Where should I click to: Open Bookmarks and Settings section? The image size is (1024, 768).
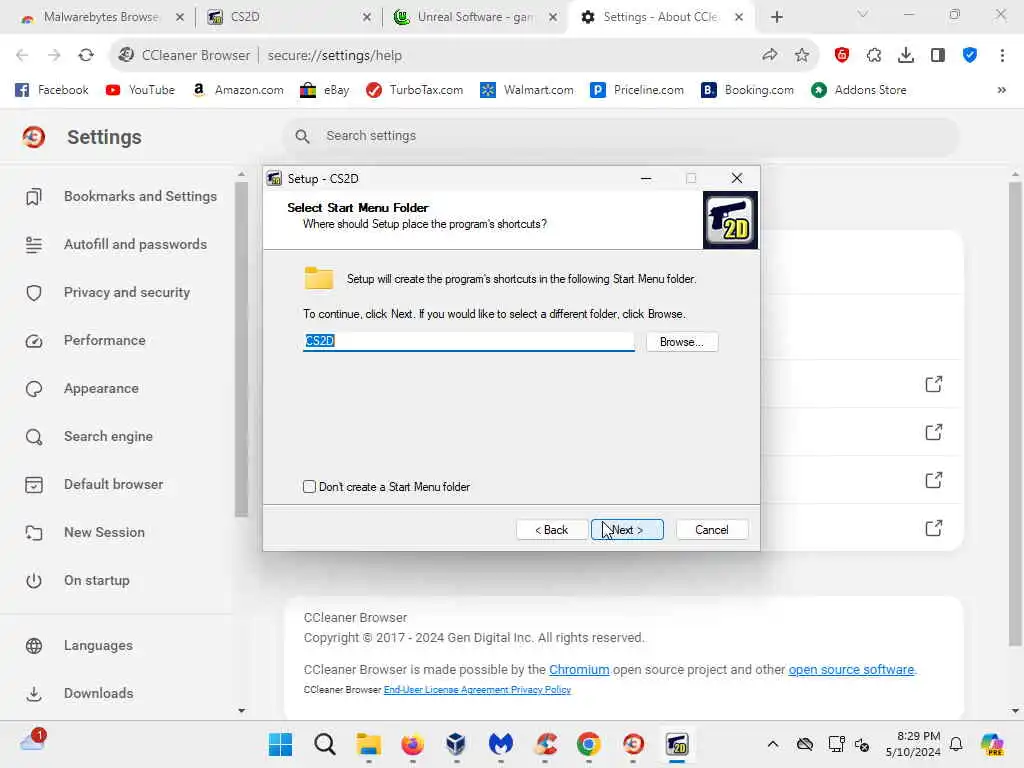tap(121, 197)
